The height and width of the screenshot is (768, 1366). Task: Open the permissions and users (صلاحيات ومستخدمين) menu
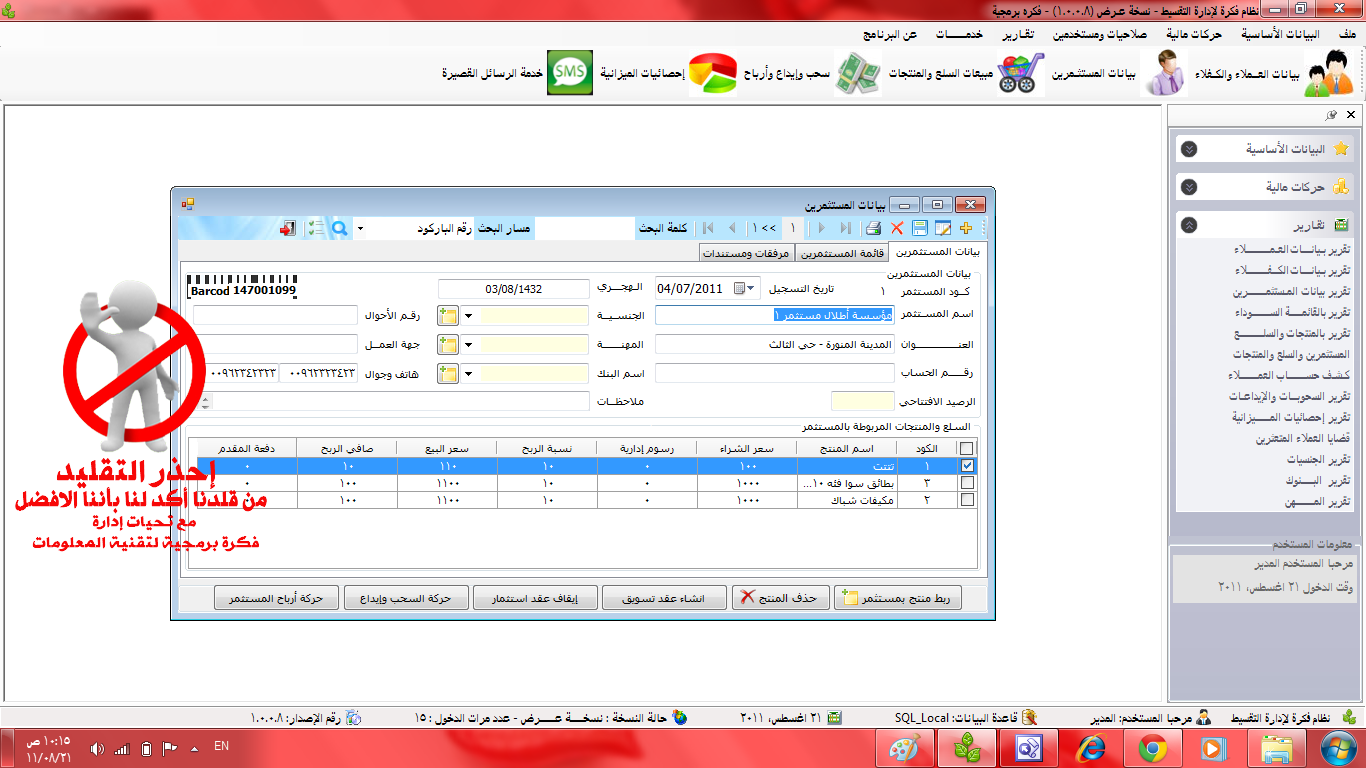point(1100,34)
